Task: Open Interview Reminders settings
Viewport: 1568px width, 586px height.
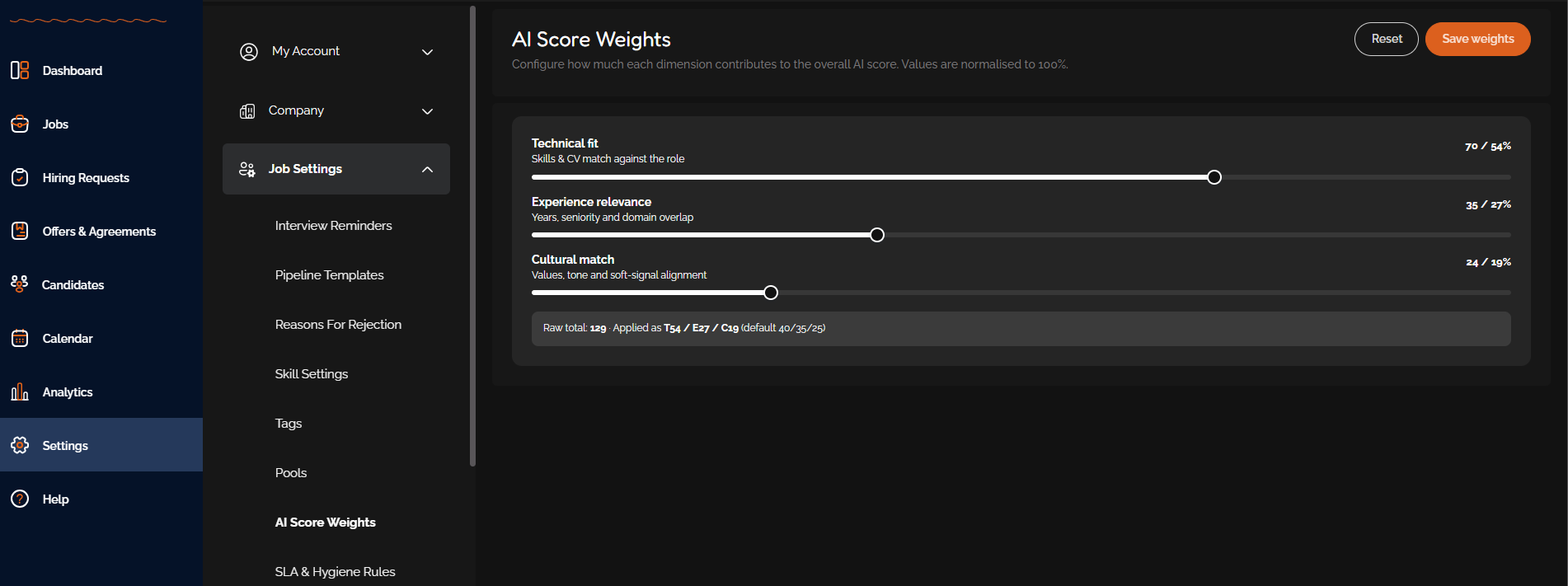Action: point(334,225)
